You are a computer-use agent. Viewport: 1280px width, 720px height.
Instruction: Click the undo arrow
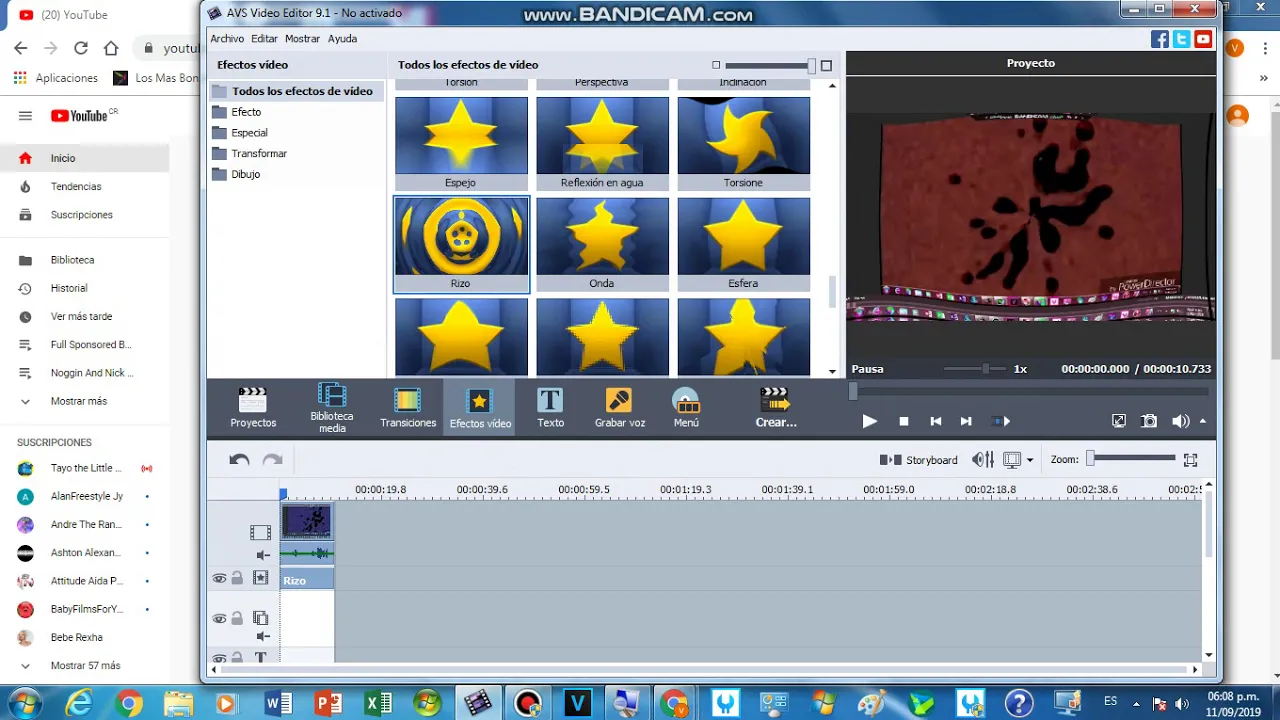[239, 460]
